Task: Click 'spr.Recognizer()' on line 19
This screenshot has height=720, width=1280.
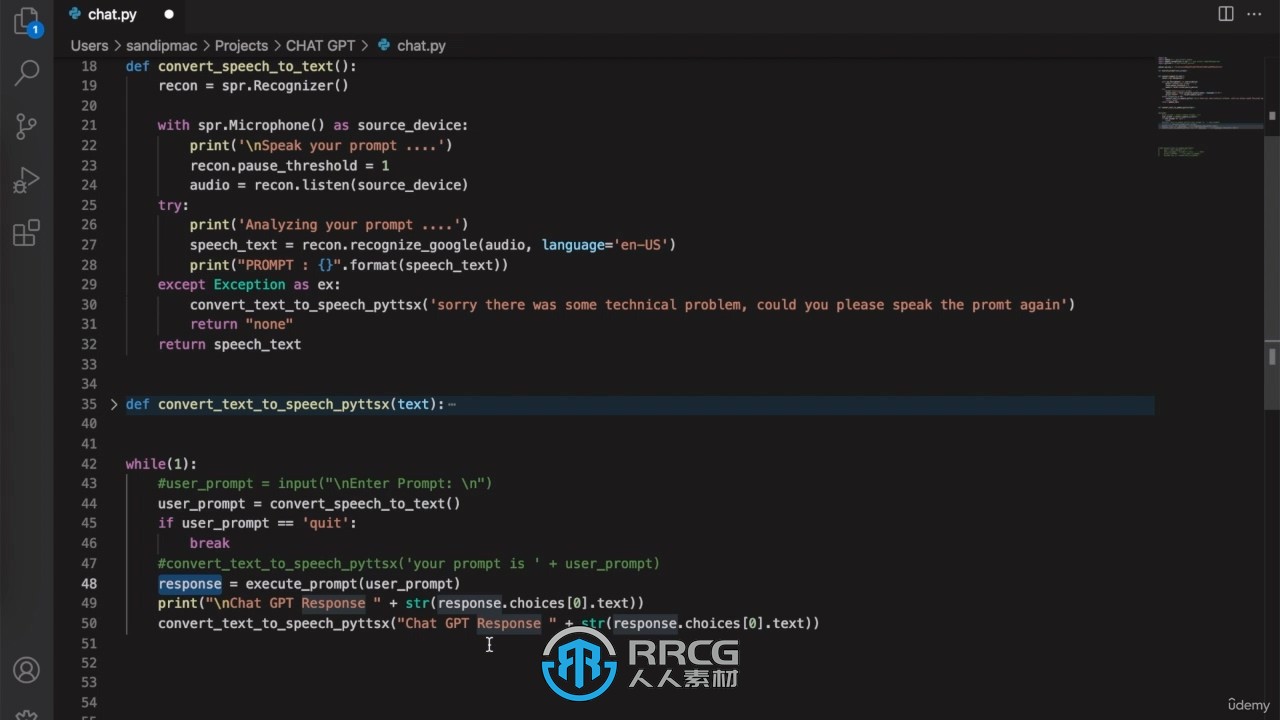Action: (285, 86)
